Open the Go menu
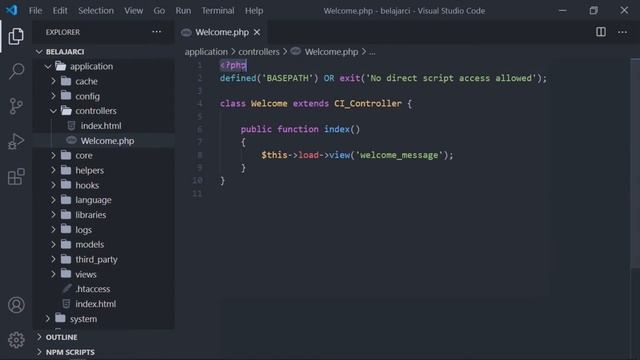Image resolution: width=640 pixels, height=360 pixels. (159, 11)
